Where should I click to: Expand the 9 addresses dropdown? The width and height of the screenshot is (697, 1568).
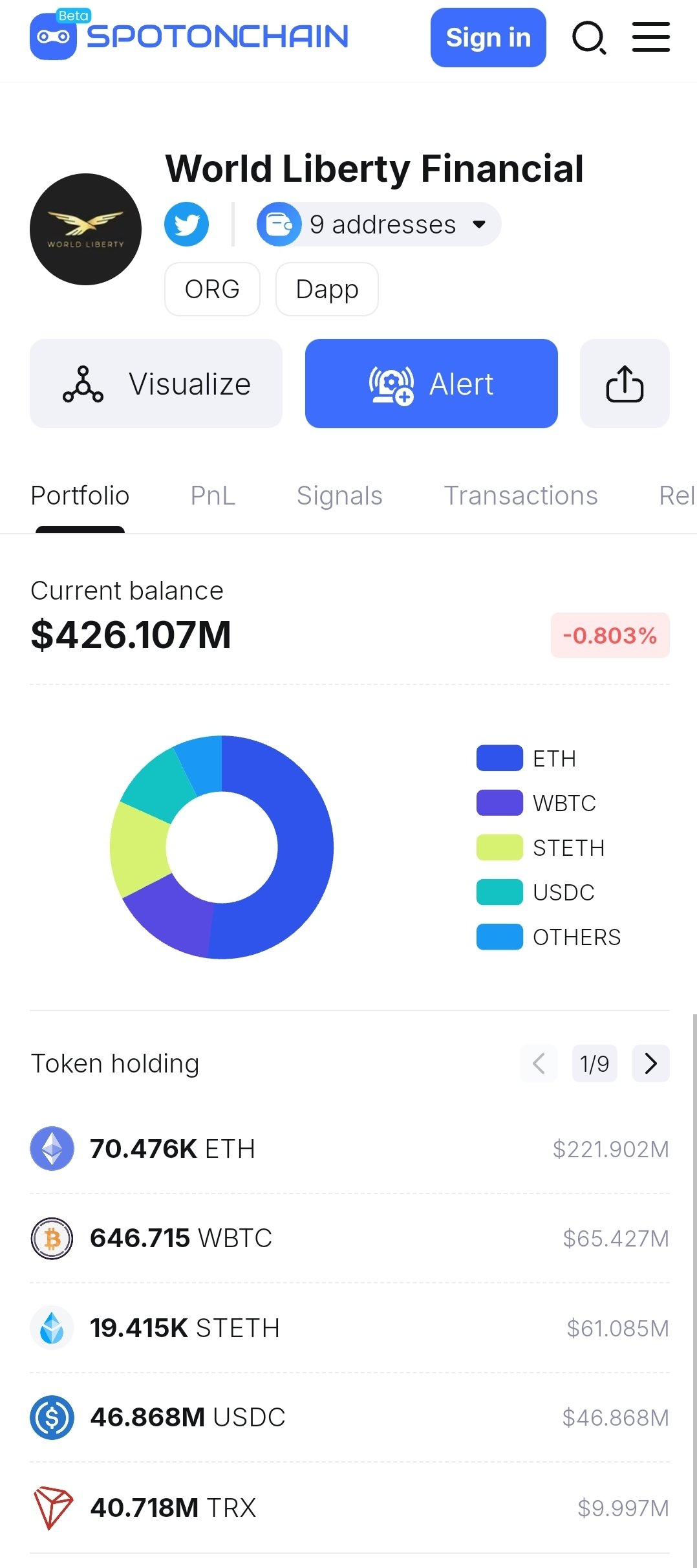tap(379, 224)
